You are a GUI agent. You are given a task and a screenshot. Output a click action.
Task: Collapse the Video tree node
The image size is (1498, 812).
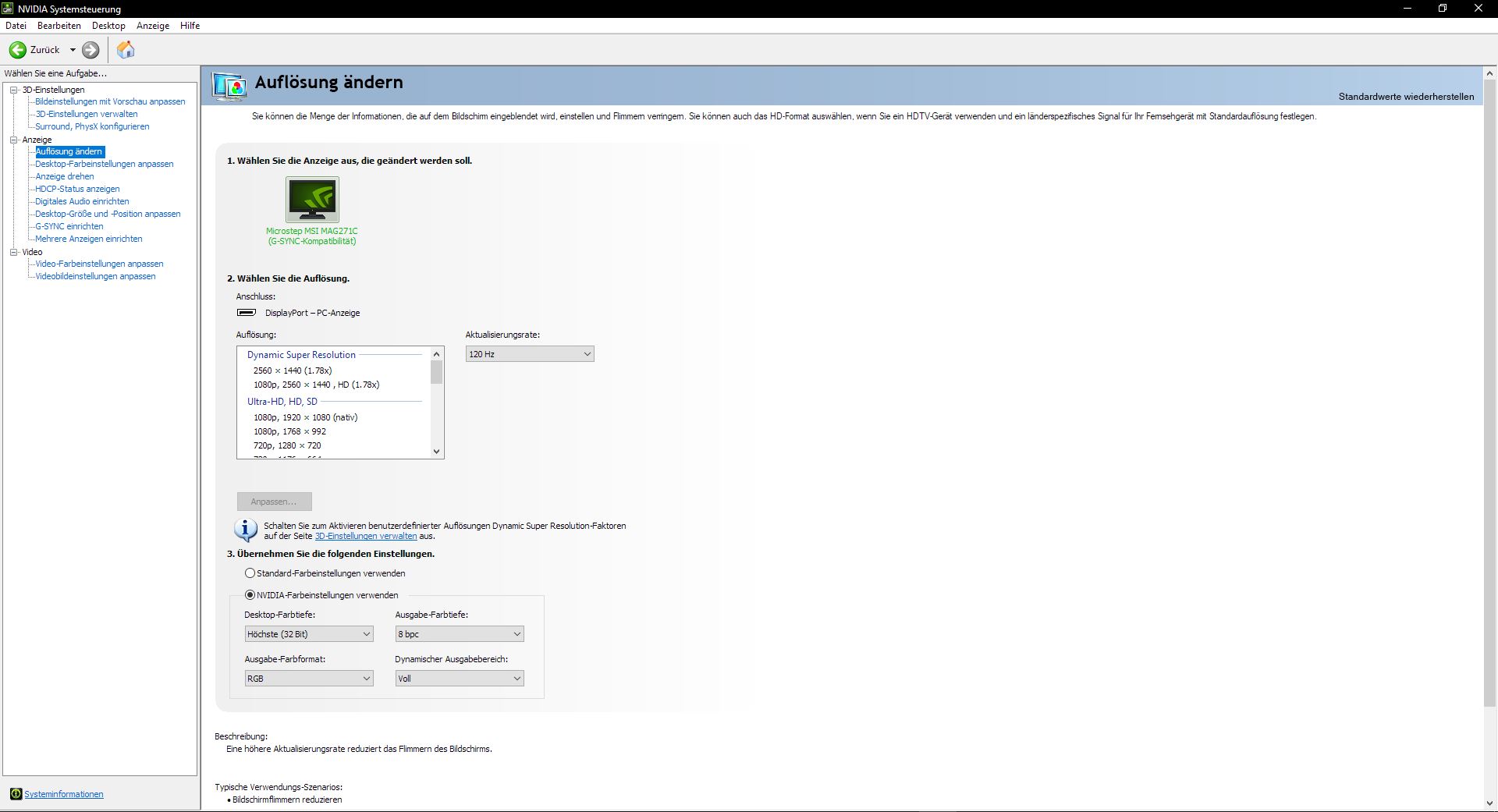[x=13, y=252]
